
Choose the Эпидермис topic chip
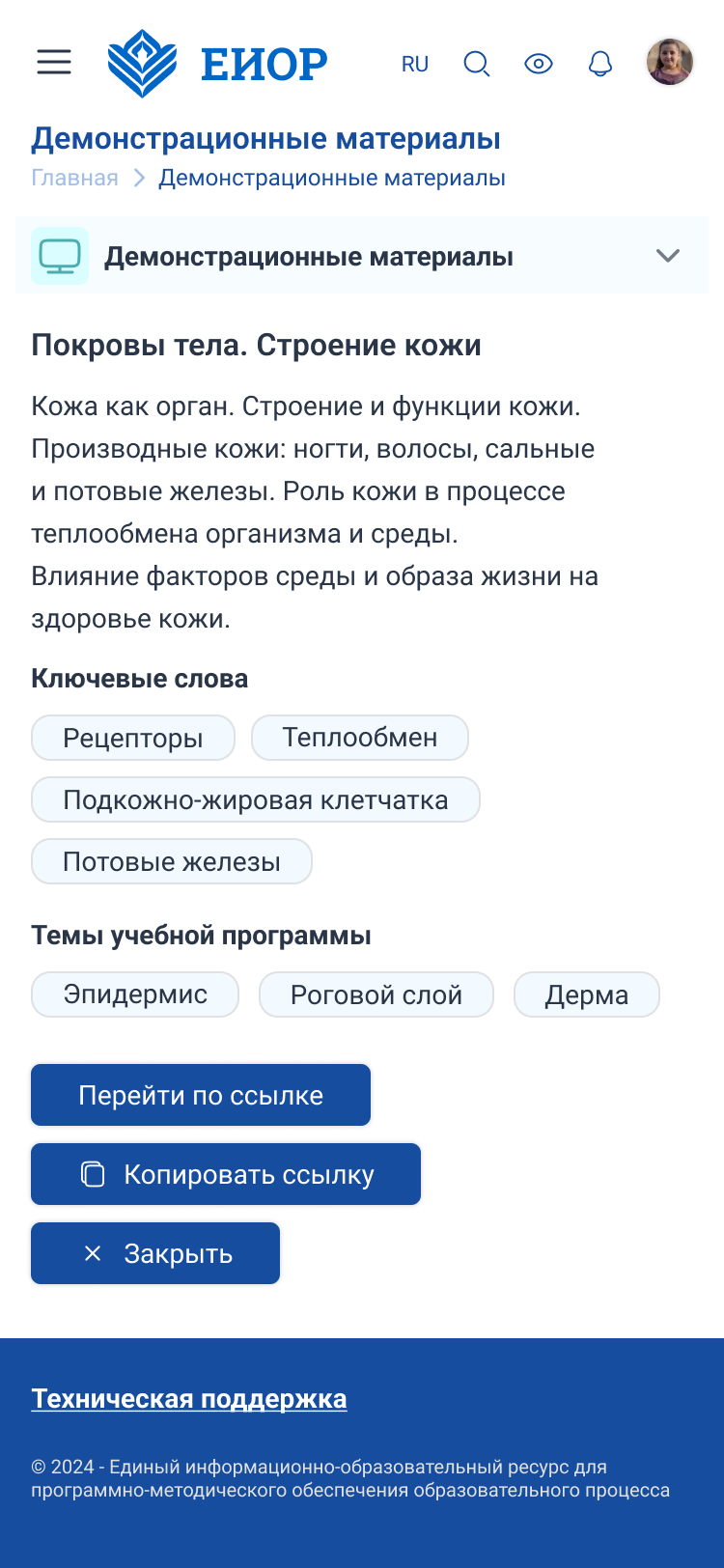[135, 994]
